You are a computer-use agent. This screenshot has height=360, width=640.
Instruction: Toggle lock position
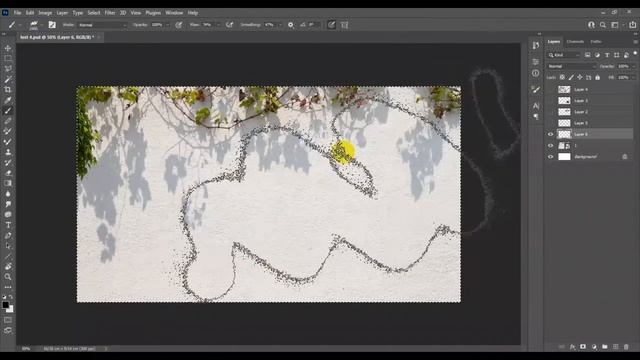580,77
